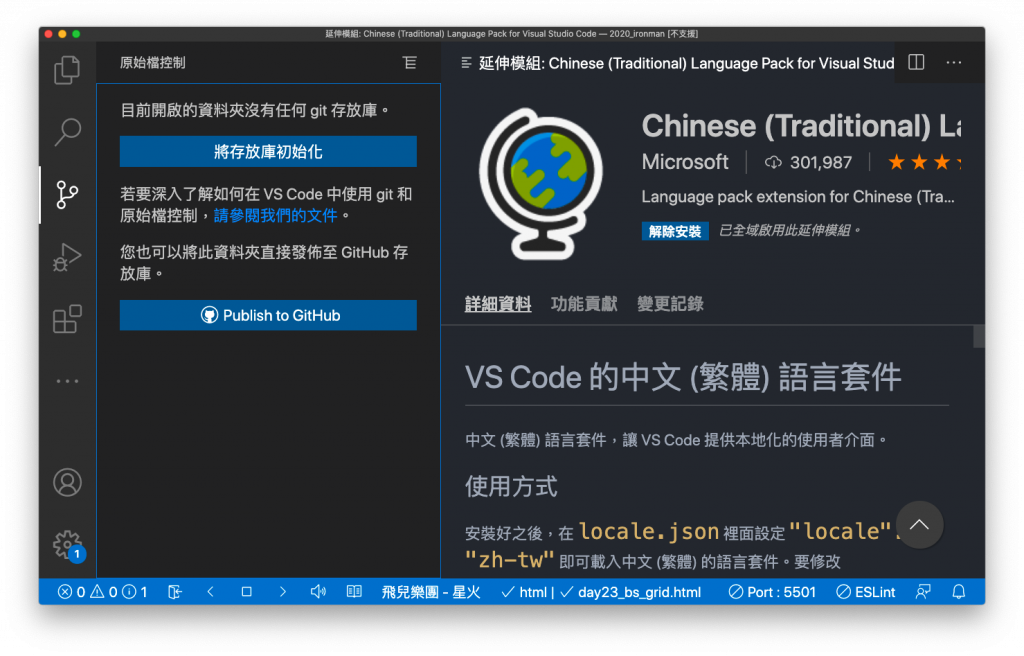Click the globe extension logo image

click(541, 185)
